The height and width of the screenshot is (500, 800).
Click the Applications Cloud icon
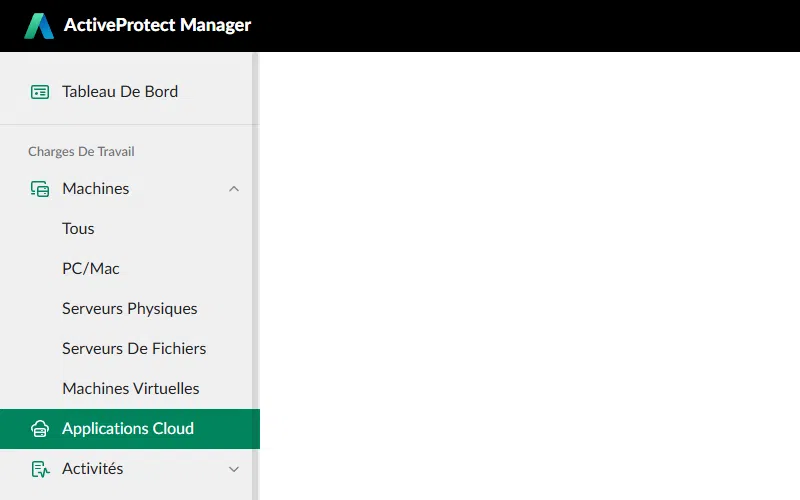tap(40, 429)
